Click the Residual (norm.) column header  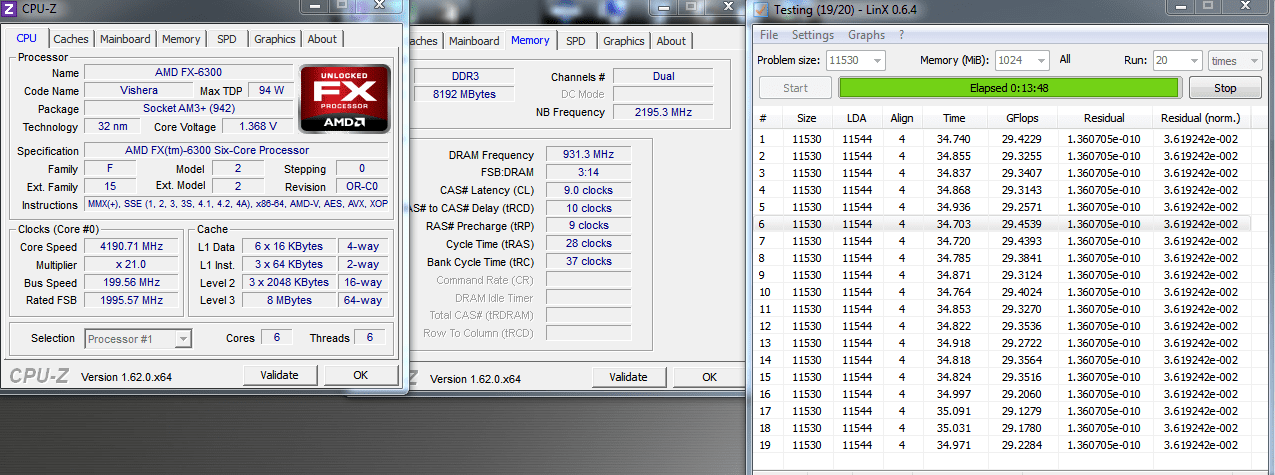[1201, 118]
